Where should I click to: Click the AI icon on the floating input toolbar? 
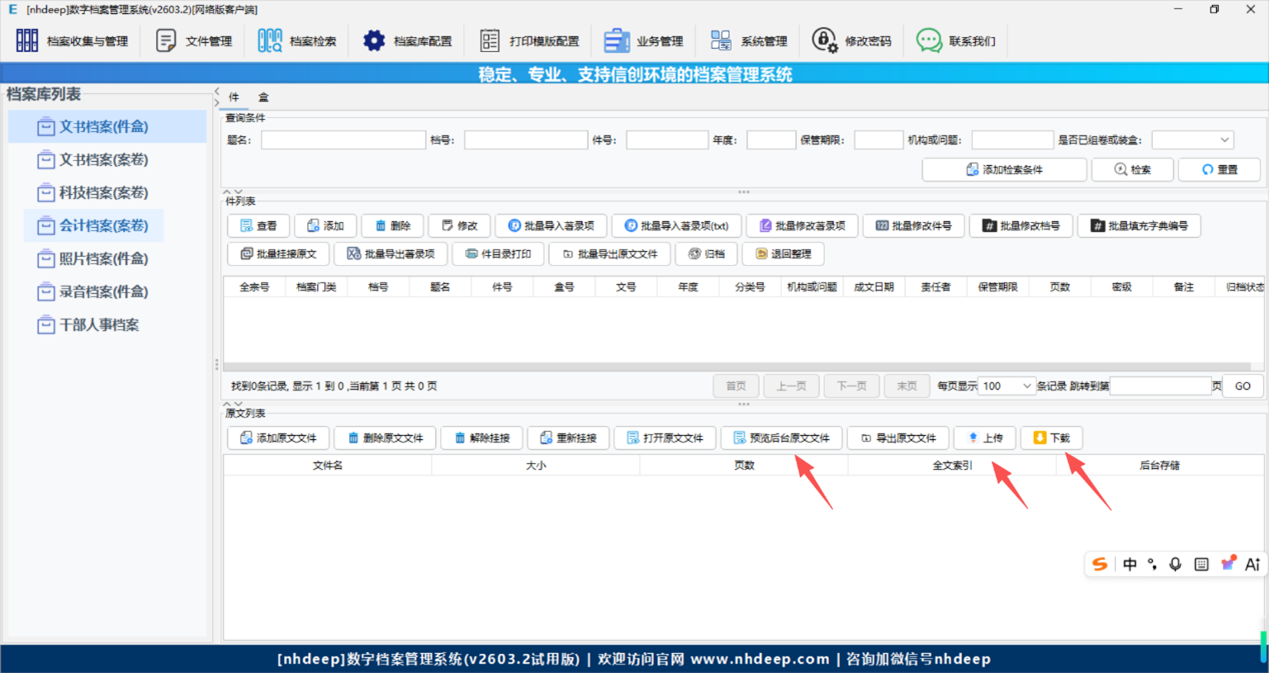pyautogui.click(x=1252, y=563)
